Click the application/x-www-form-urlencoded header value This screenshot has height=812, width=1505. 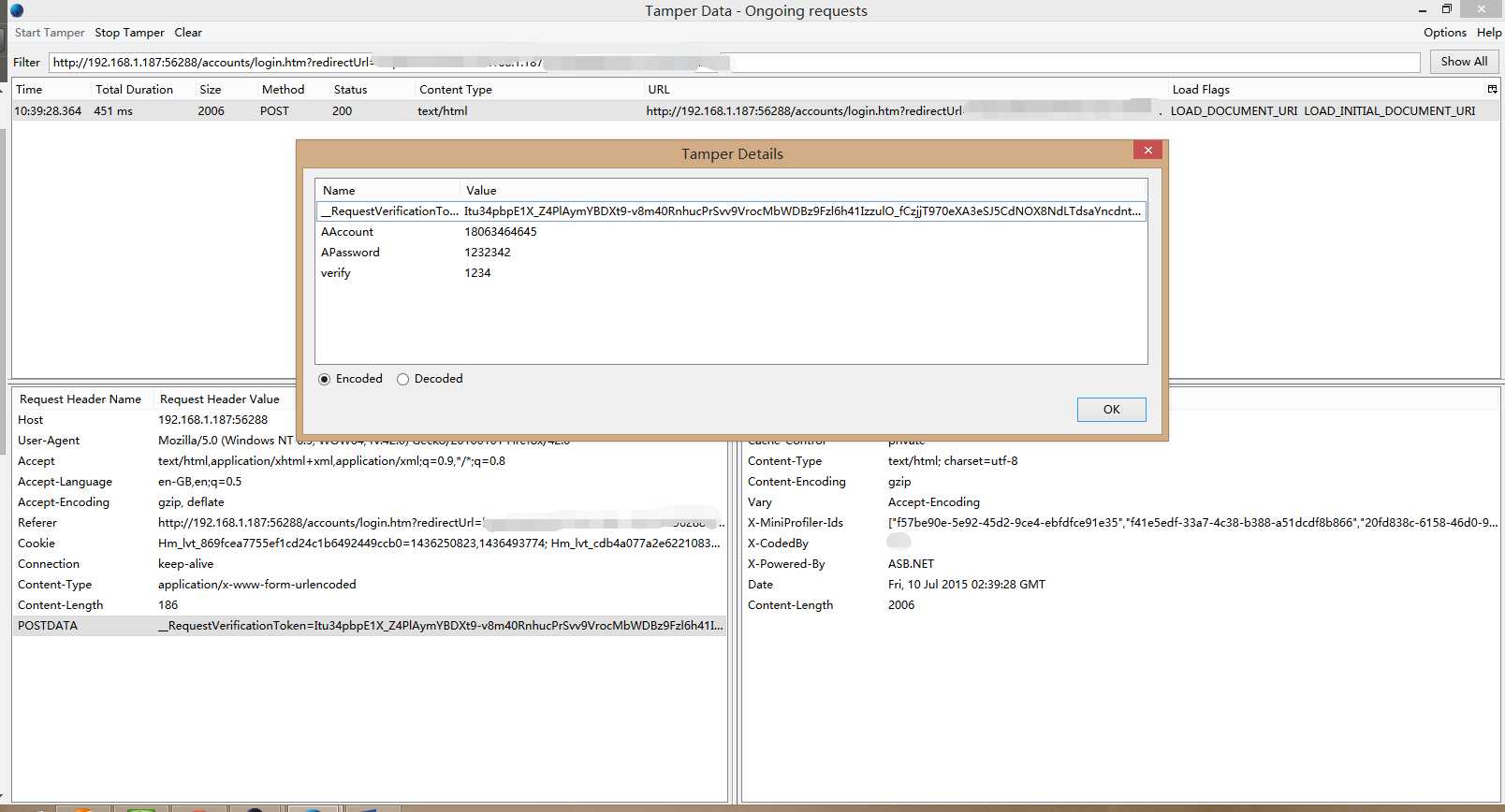[257, 585]
